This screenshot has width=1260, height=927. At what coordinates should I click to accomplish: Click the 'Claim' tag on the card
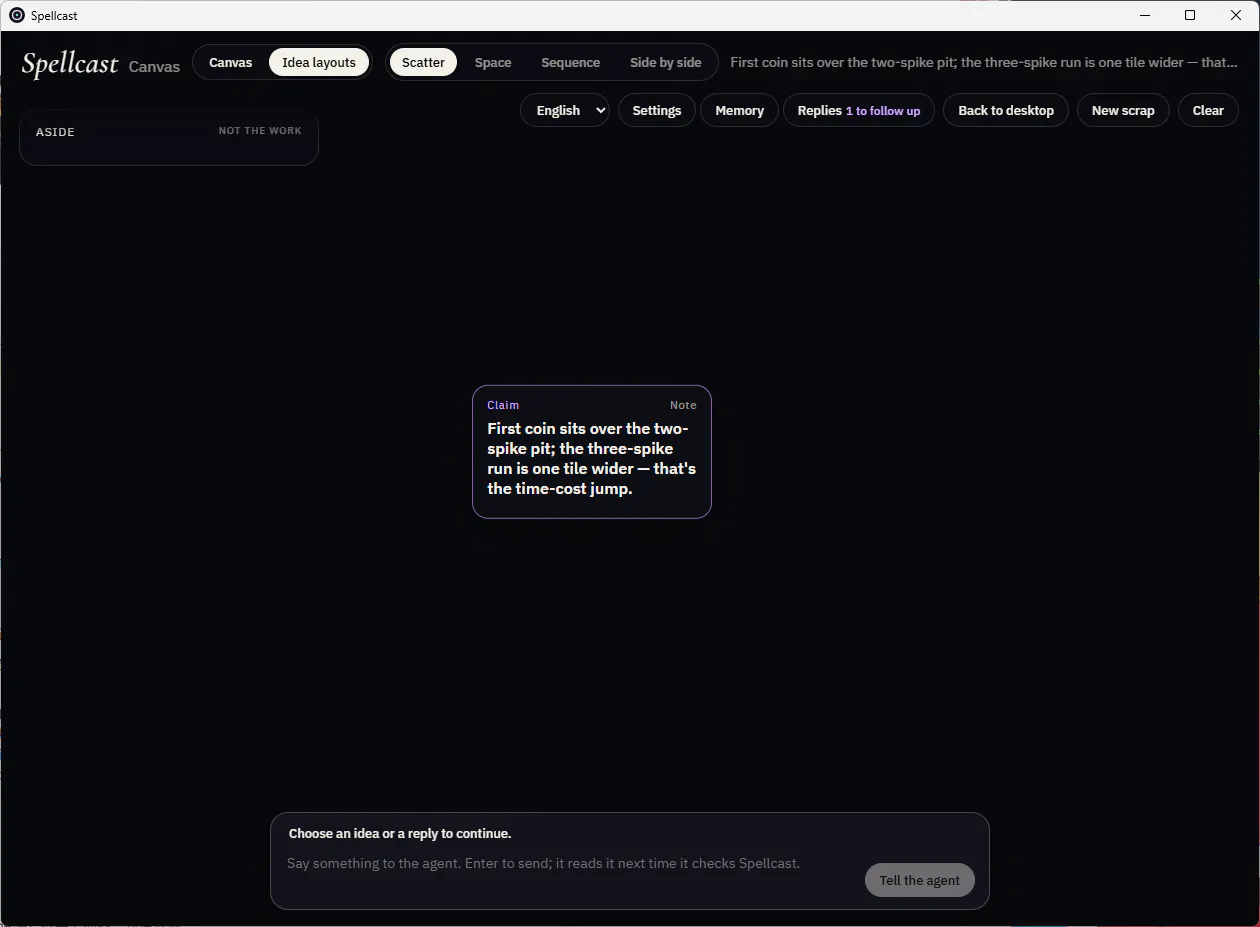point(503,405)
